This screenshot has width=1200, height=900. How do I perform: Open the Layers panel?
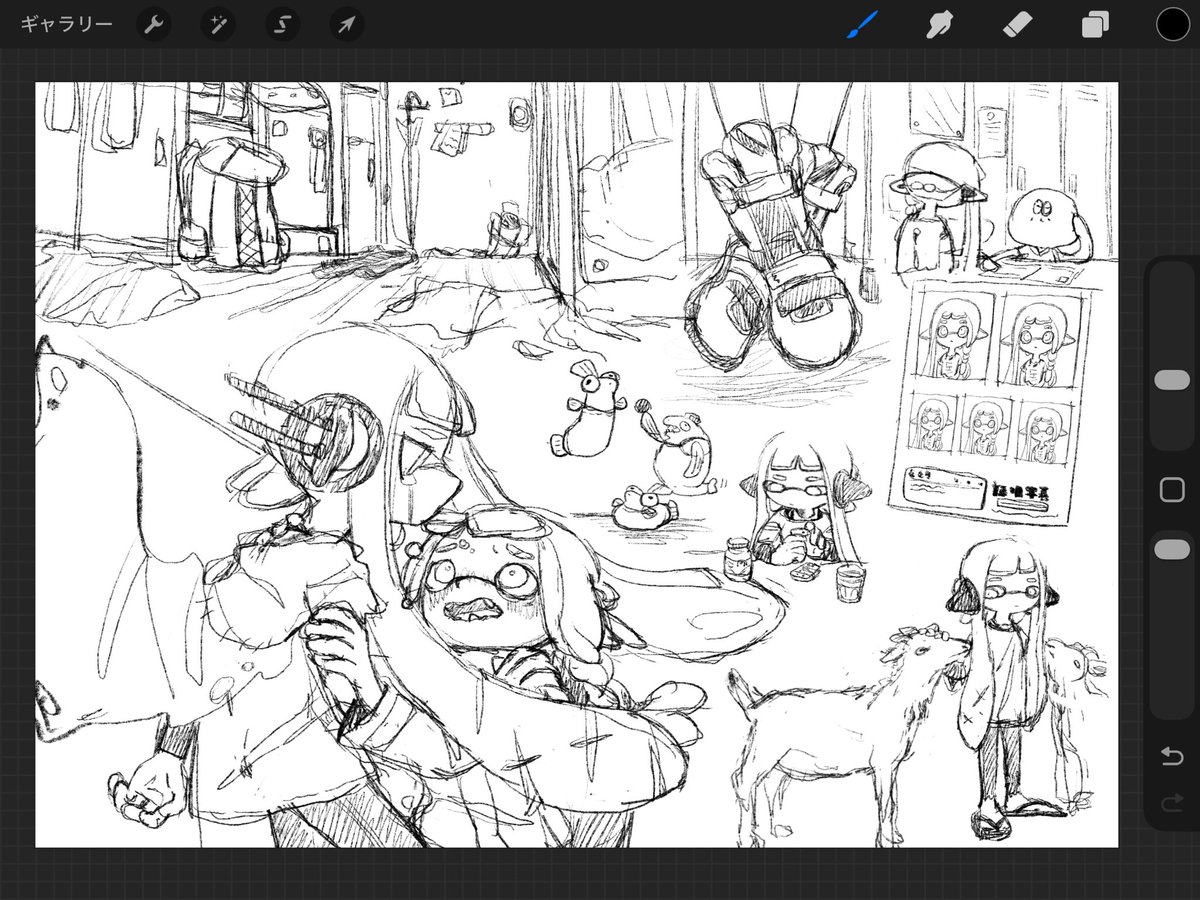pyautogui.click(x=1095, y=24)
